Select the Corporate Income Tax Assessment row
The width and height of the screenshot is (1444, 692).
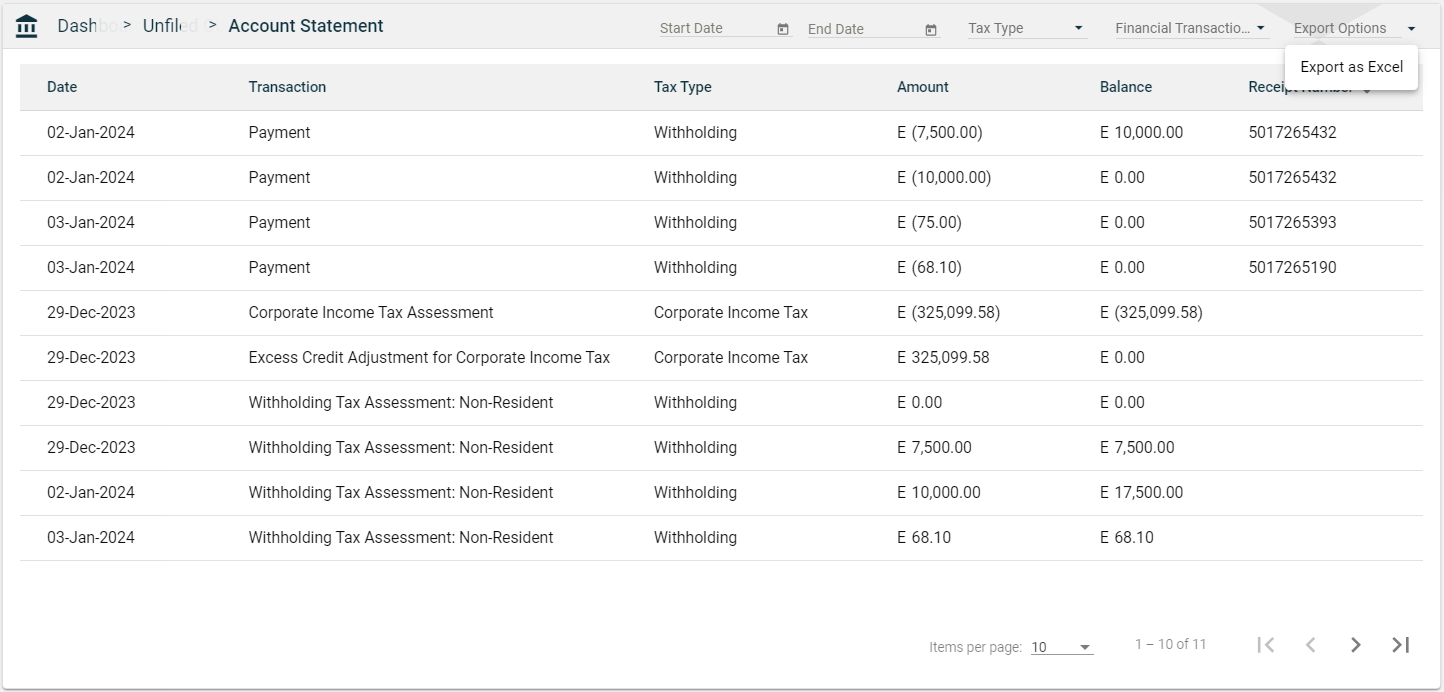371,313
